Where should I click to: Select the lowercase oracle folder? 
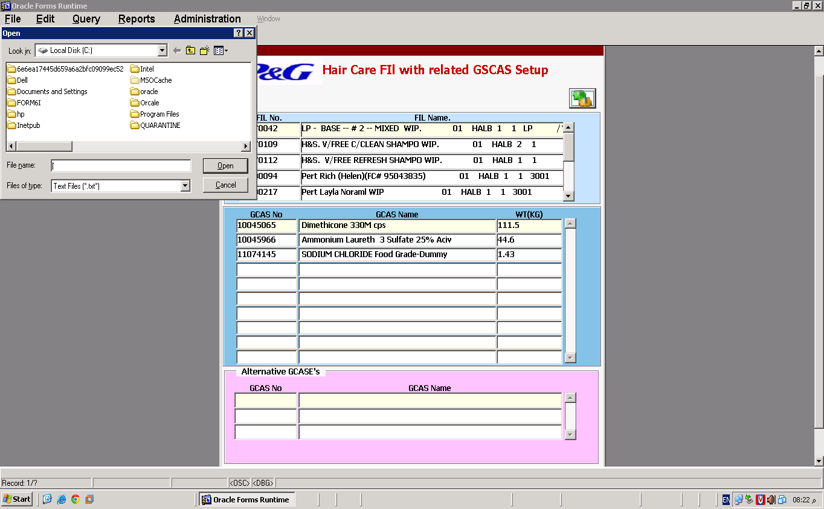click(x=144, y=91)
